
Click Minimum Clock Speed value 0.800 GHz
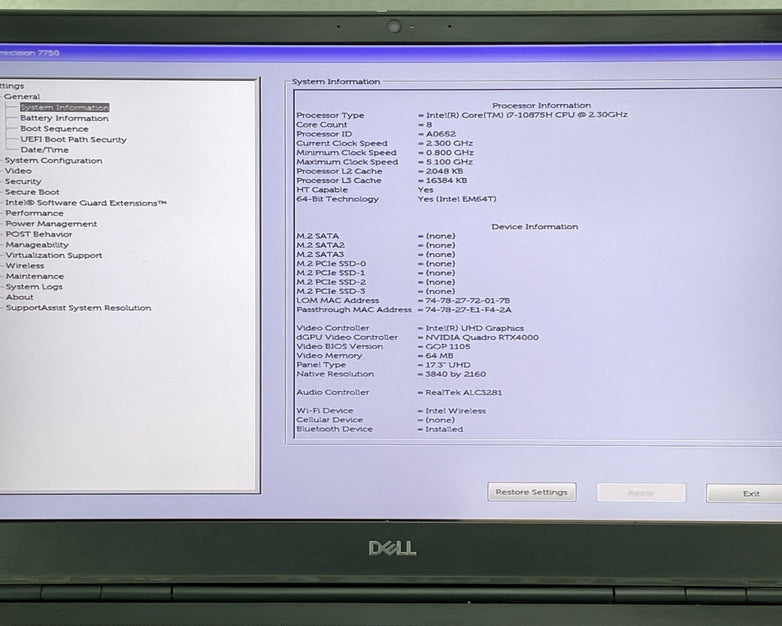point(449,153)
